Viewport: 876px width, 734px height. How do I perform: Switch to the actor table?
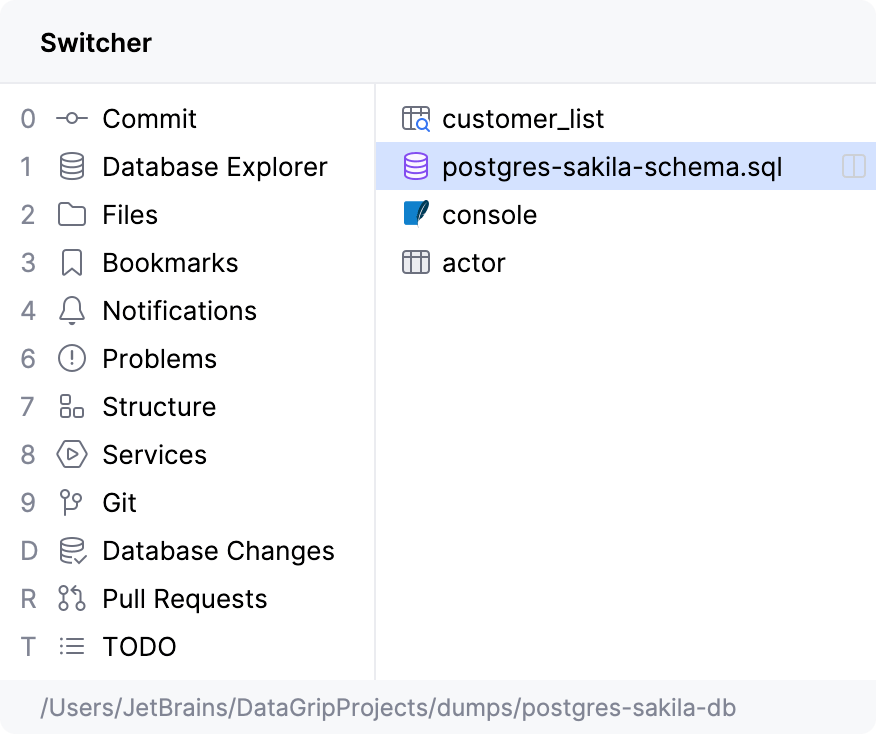(x=473, y=263)
